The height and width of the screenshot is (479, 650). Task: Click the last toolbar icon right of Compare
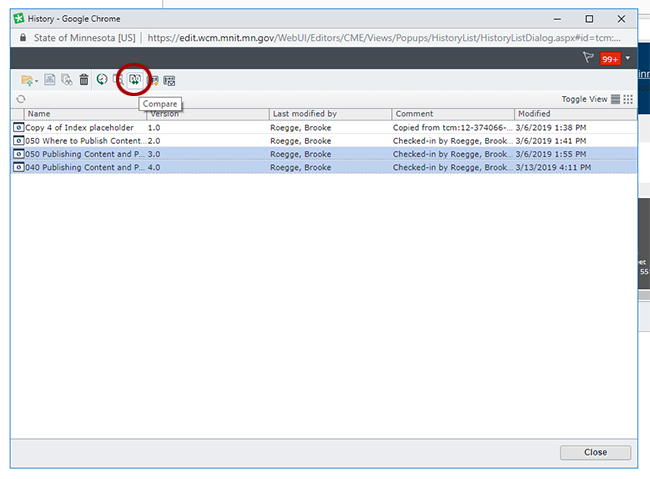click(x=170, y=80)
